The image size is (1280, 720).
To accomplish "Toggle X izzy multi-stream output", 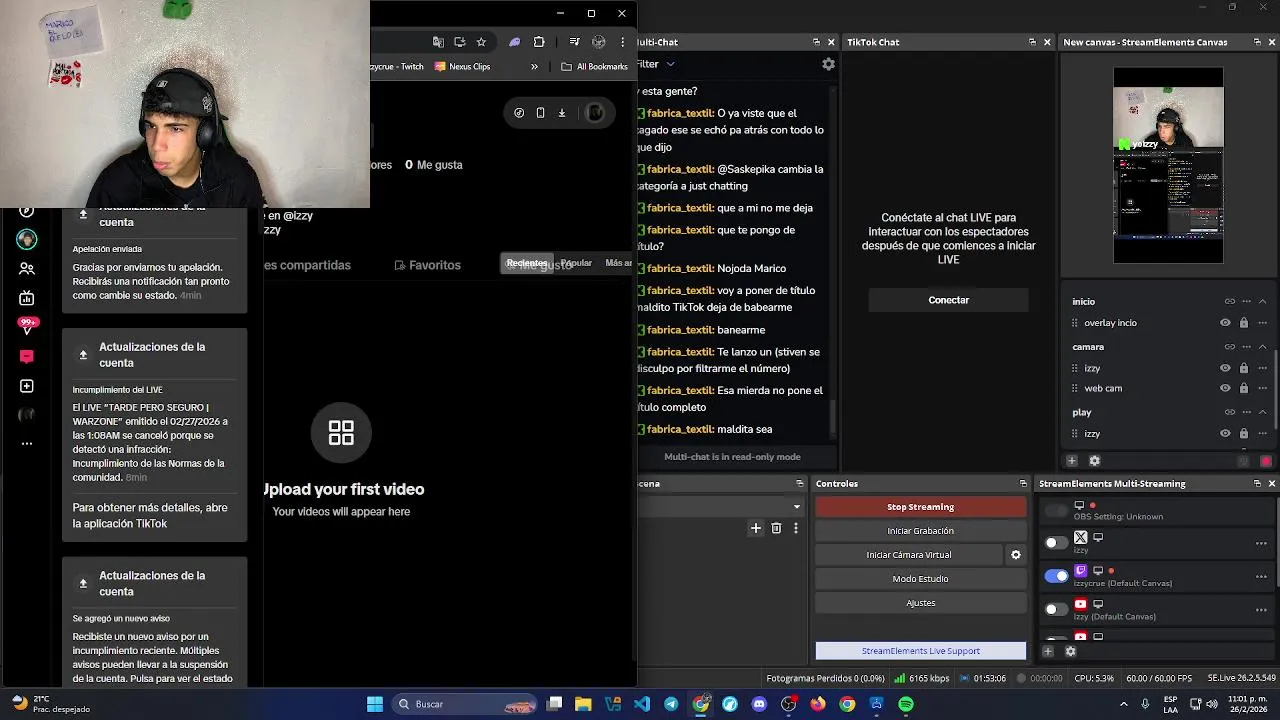I will pyautogui.click(x=1056, y=543).
